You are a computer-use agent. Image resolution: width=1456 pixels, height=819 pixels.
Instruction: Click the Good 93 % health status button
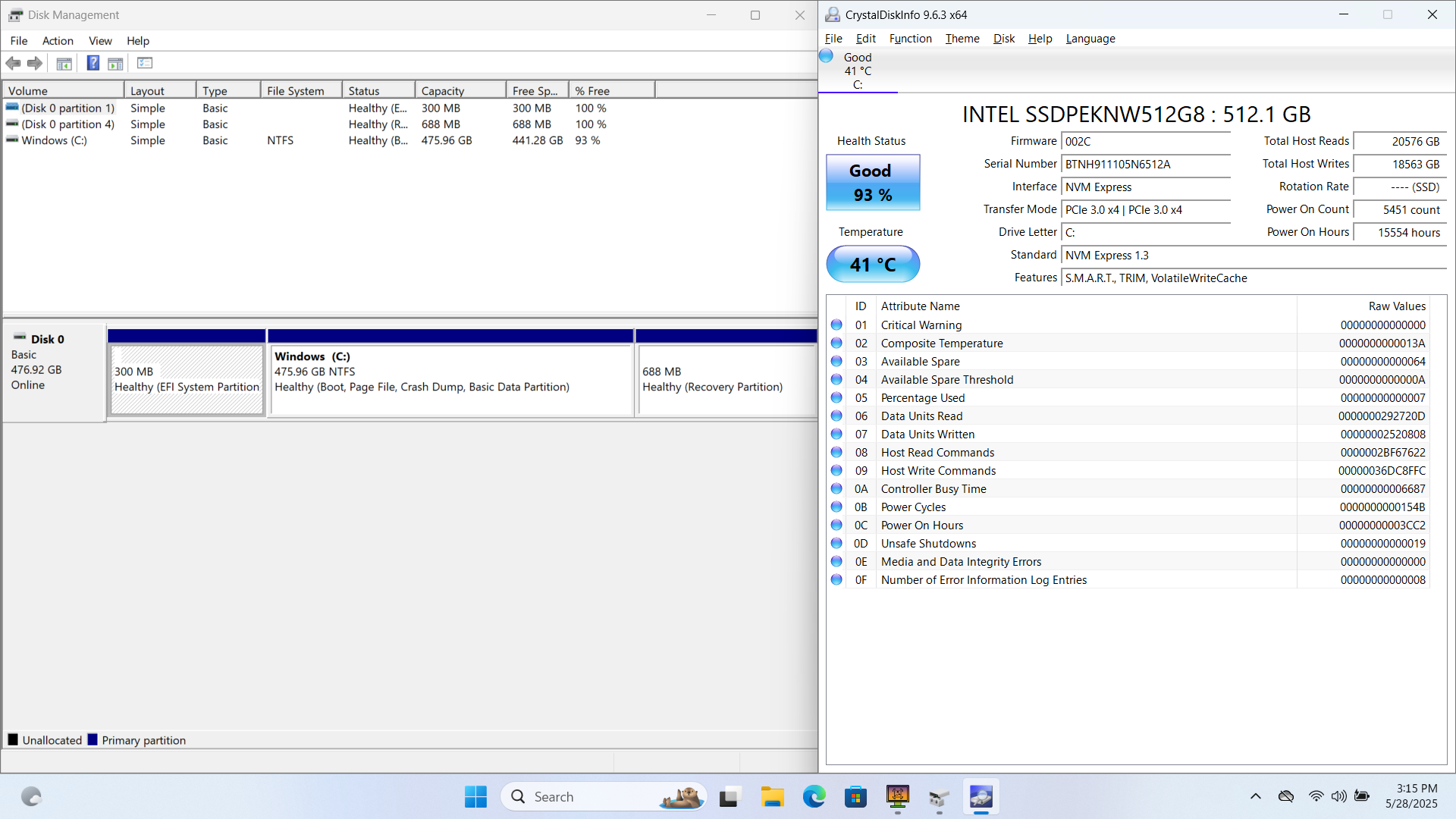point(872,183)
